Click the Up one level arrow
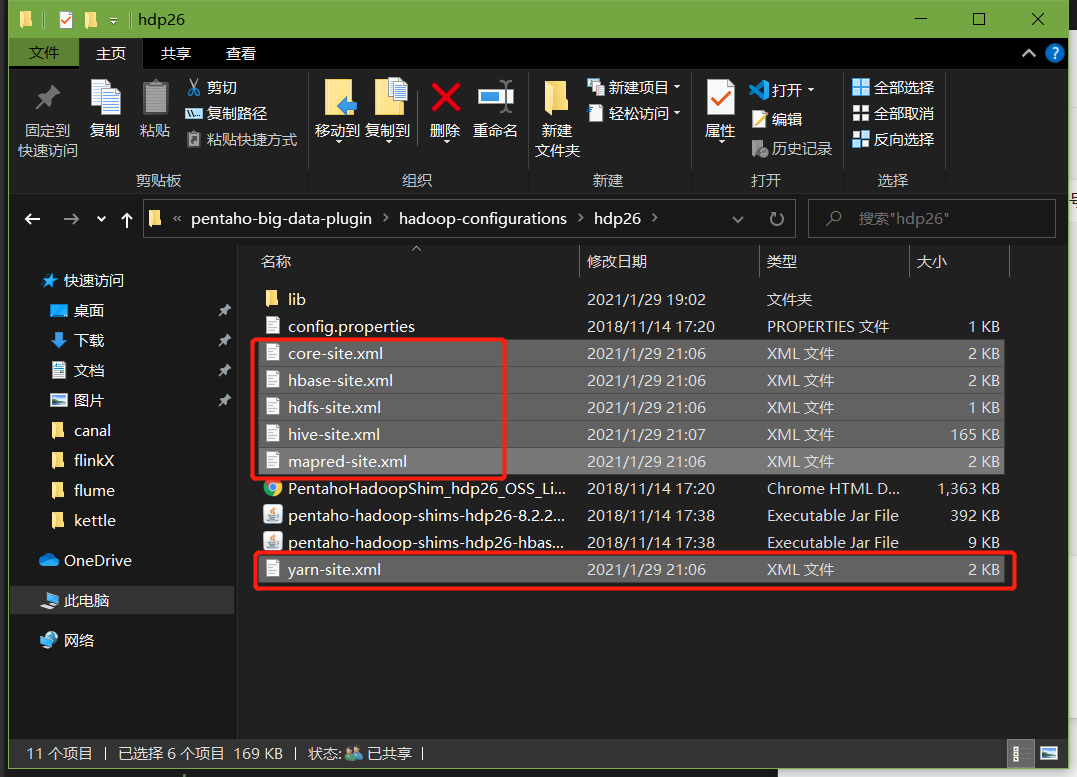This screenshot has width=1077, height=777. coord(126,219)
